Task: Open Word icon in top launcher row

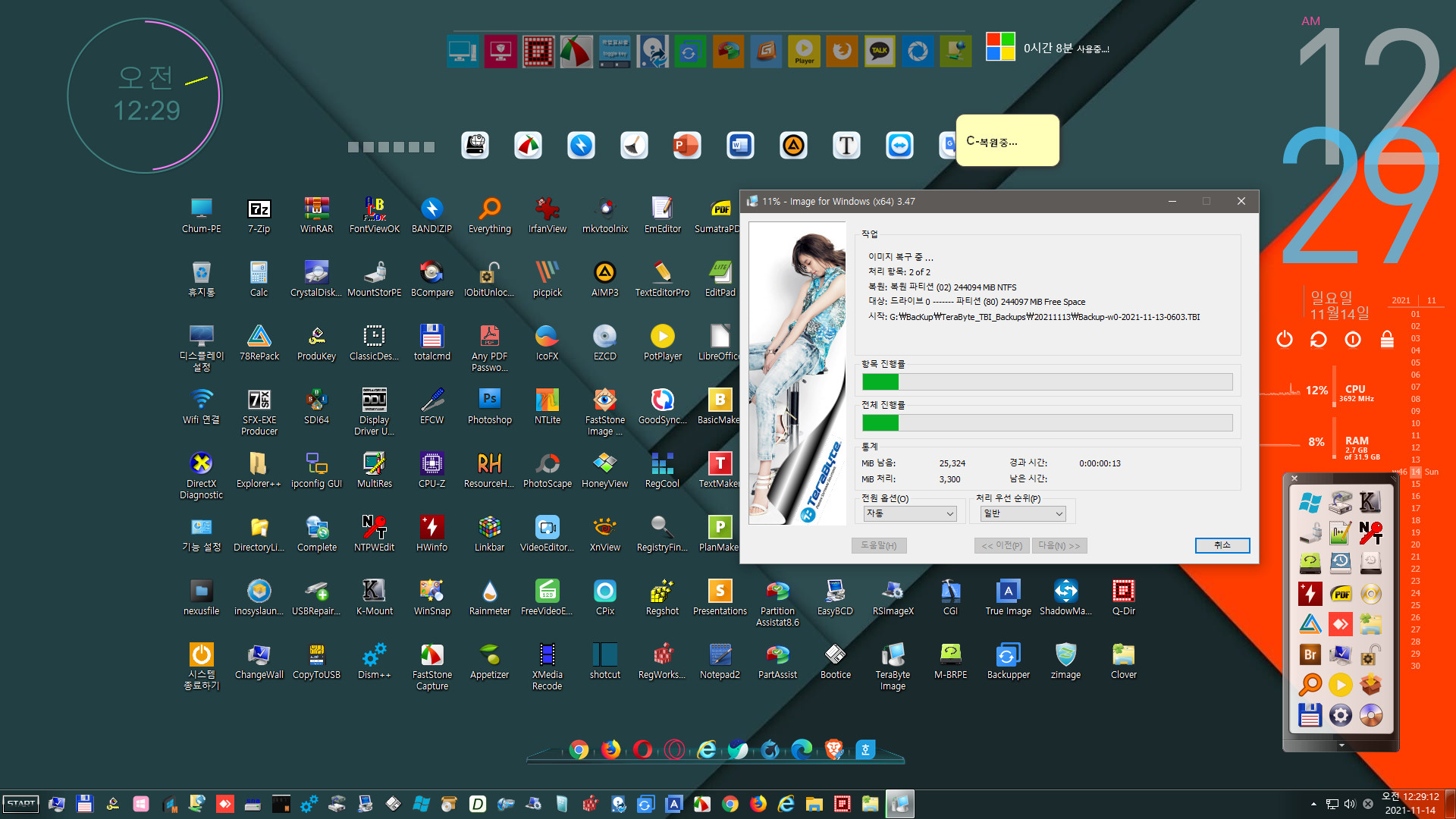Action: [x=740, y=145]
